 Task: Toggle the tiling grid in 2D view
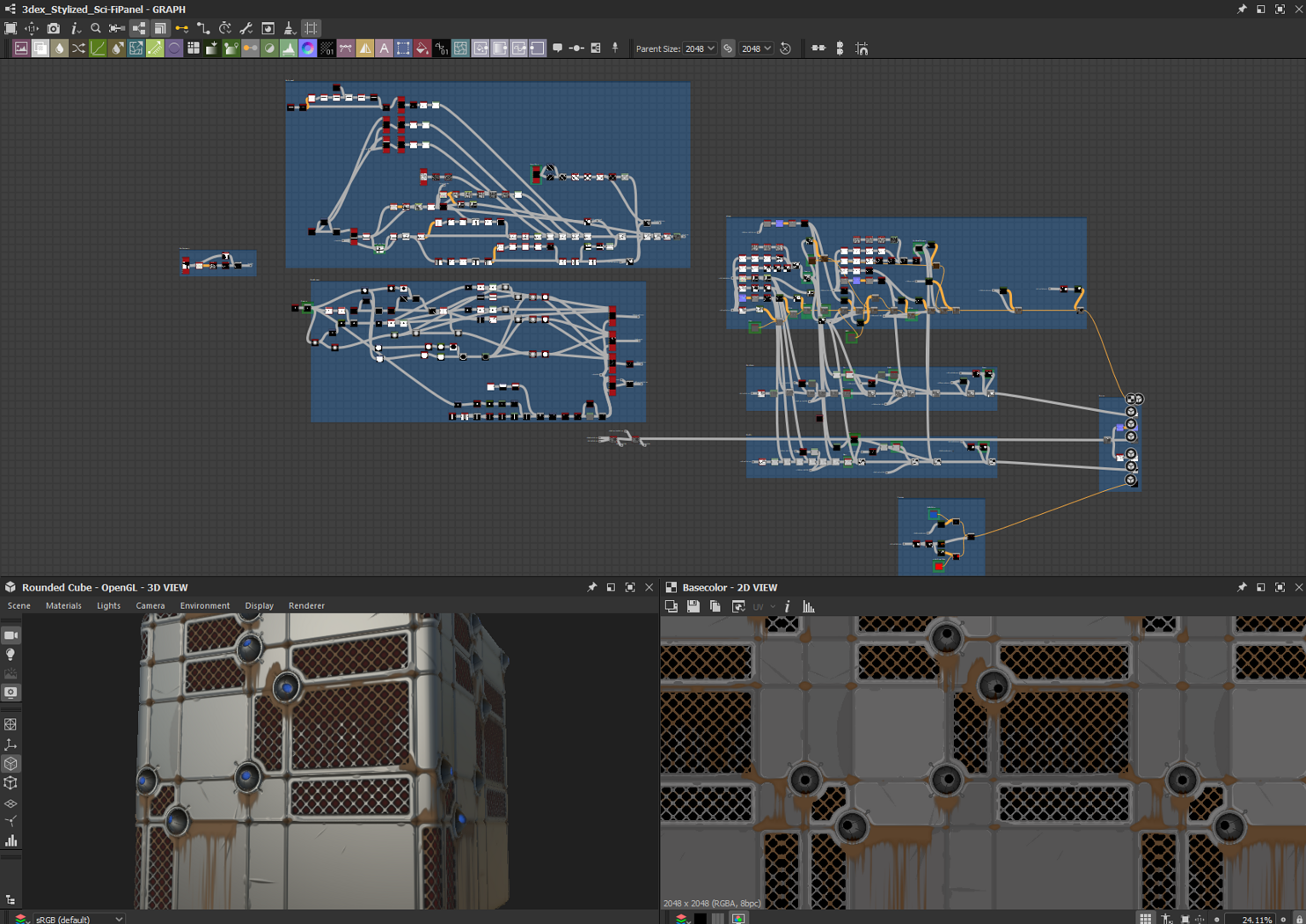point(1145,919)
